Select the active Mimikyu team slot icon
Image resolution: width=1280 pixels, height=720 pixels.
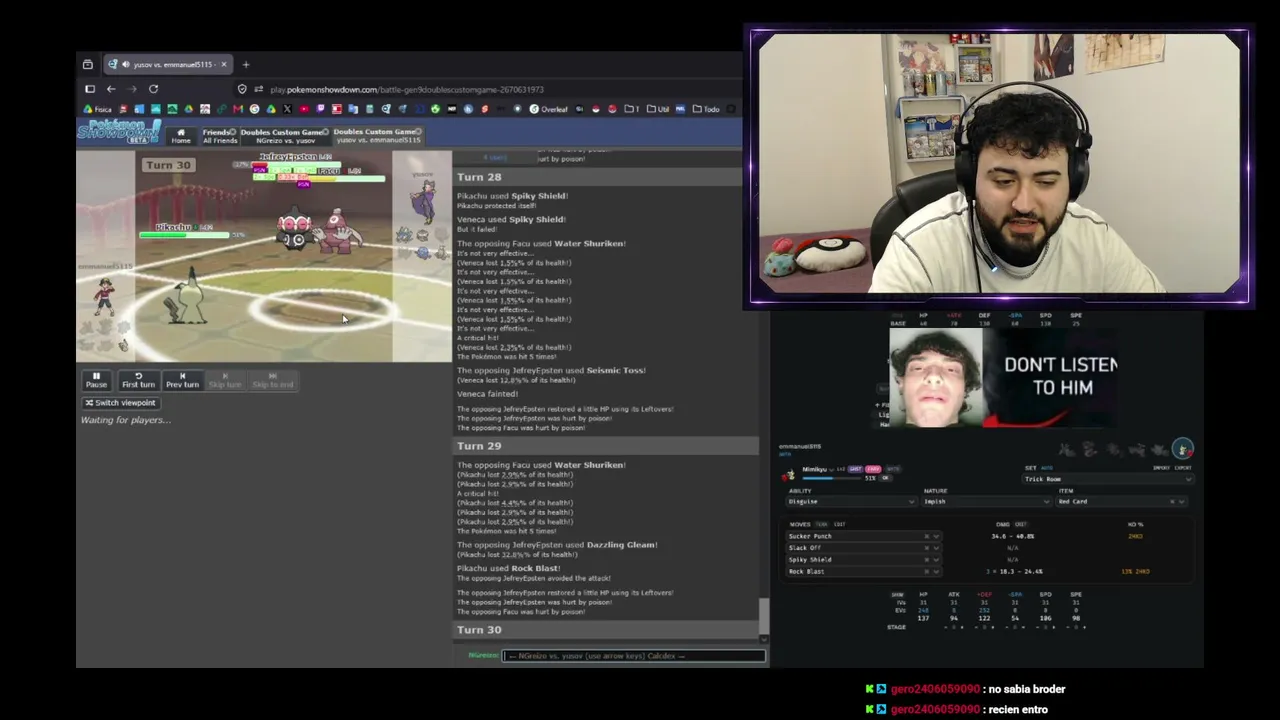1182,449
